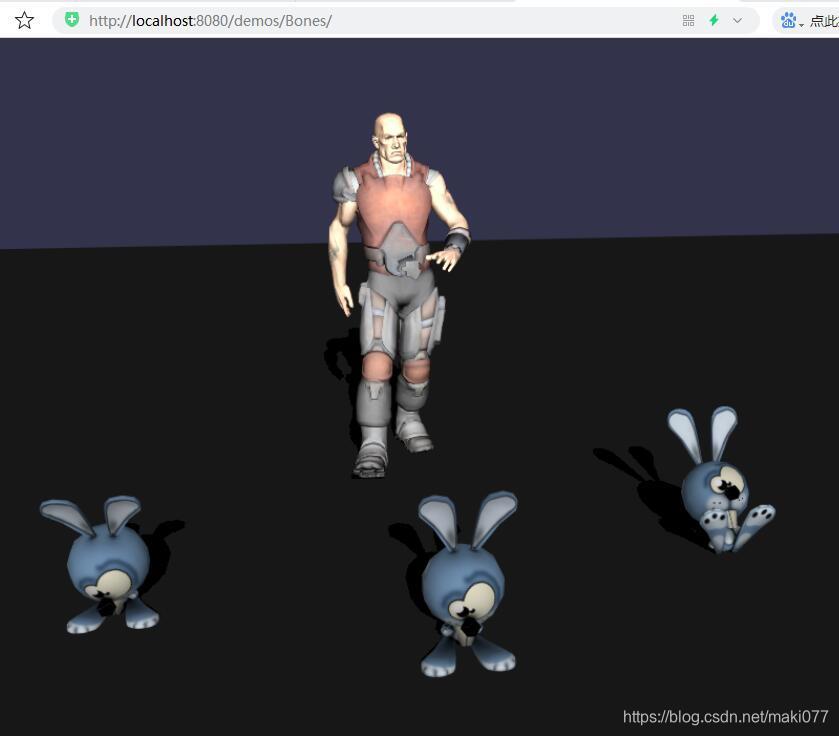Select the walking soldier character model

pos(397,294)
